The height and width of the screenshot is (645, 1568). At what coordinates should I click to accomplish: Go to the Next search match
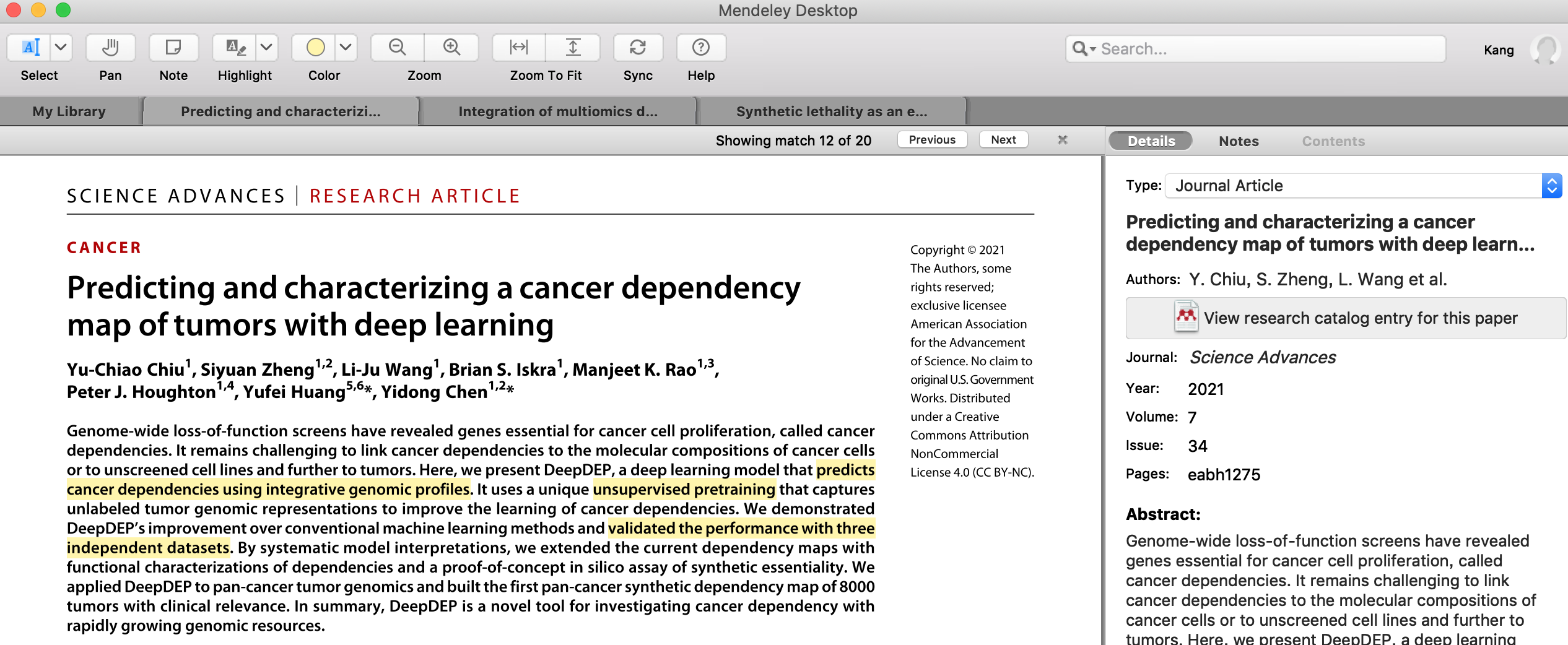pos(1003,140)
